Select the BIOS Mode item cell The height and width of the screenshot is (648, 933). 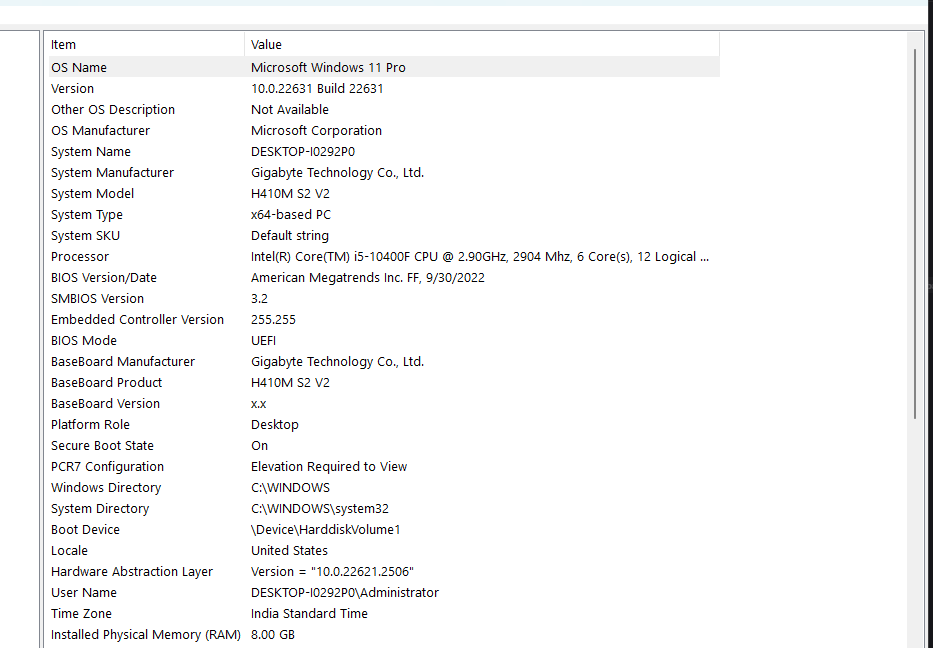point(83,341)
